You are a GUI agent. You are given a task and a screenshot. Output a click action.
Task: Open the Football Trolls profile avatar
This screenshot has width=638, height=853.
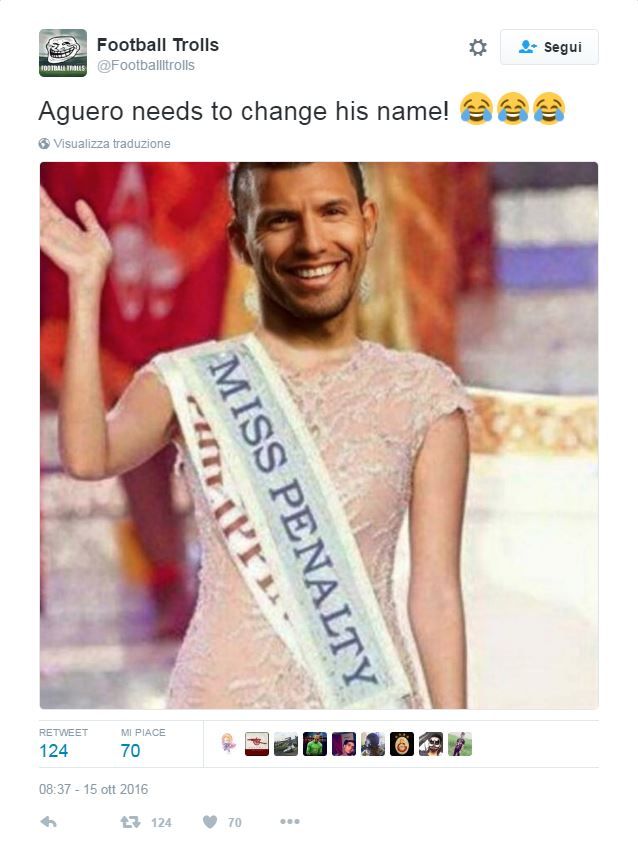pos(63,53)
